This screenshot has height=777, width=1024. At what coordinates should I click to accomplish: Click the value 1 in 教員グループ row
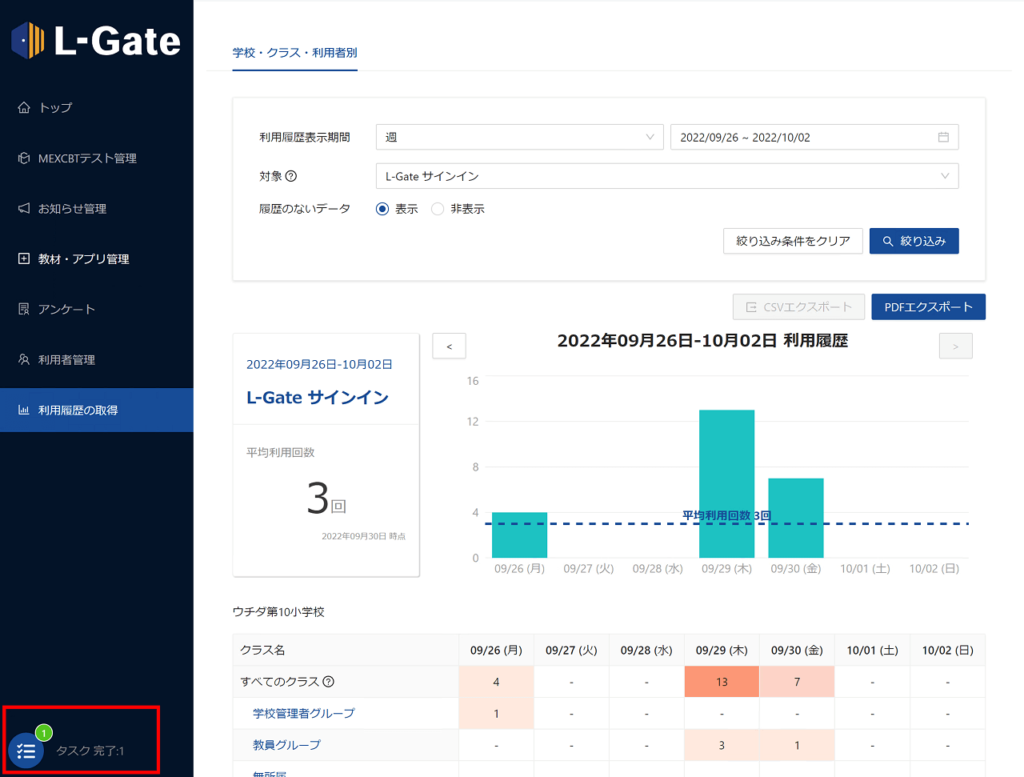[x=797, y=745]
